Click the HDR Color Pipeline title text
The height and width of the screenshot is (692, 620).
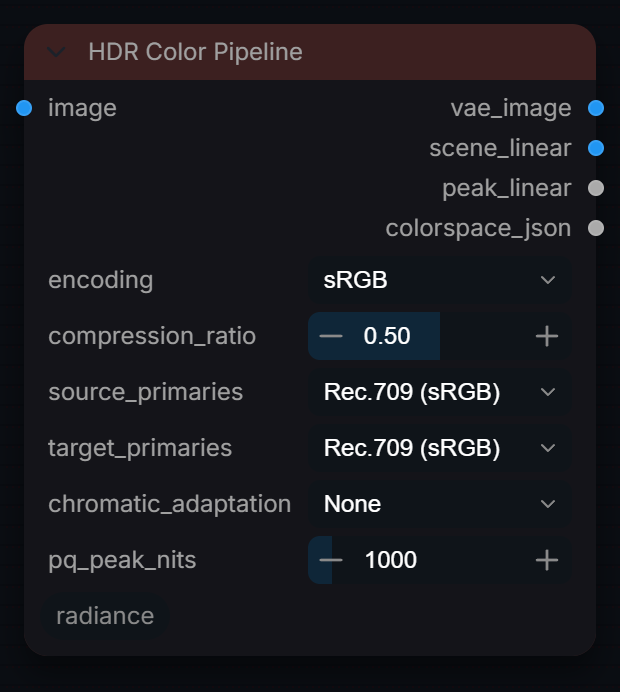tap(195, 52)
